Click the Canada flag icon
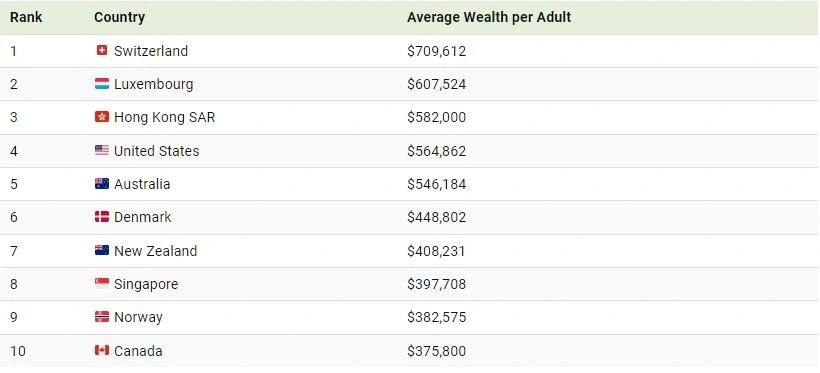 102,351
